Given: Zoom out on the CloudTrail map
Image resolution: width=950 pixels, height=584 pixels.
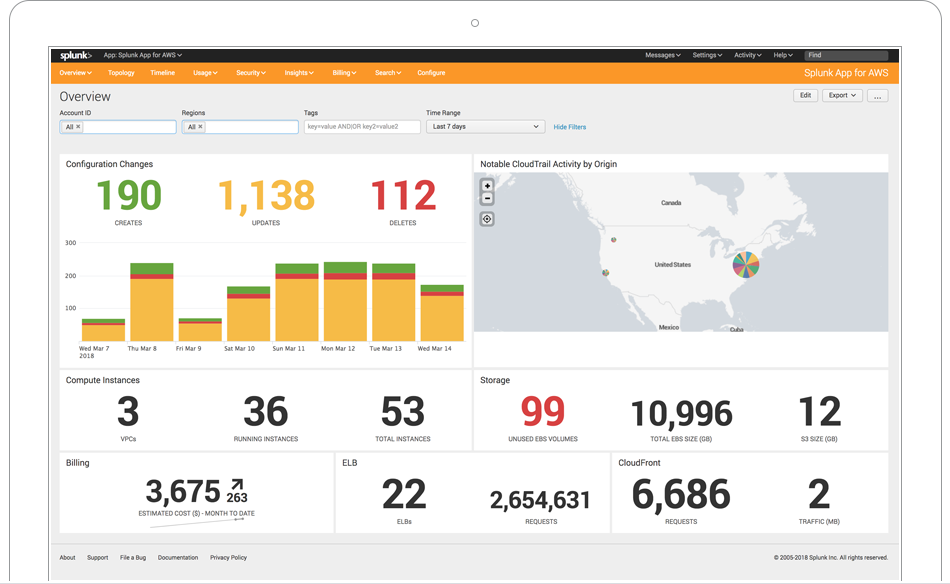Looking at the screenshot, I should pos(487,199).
